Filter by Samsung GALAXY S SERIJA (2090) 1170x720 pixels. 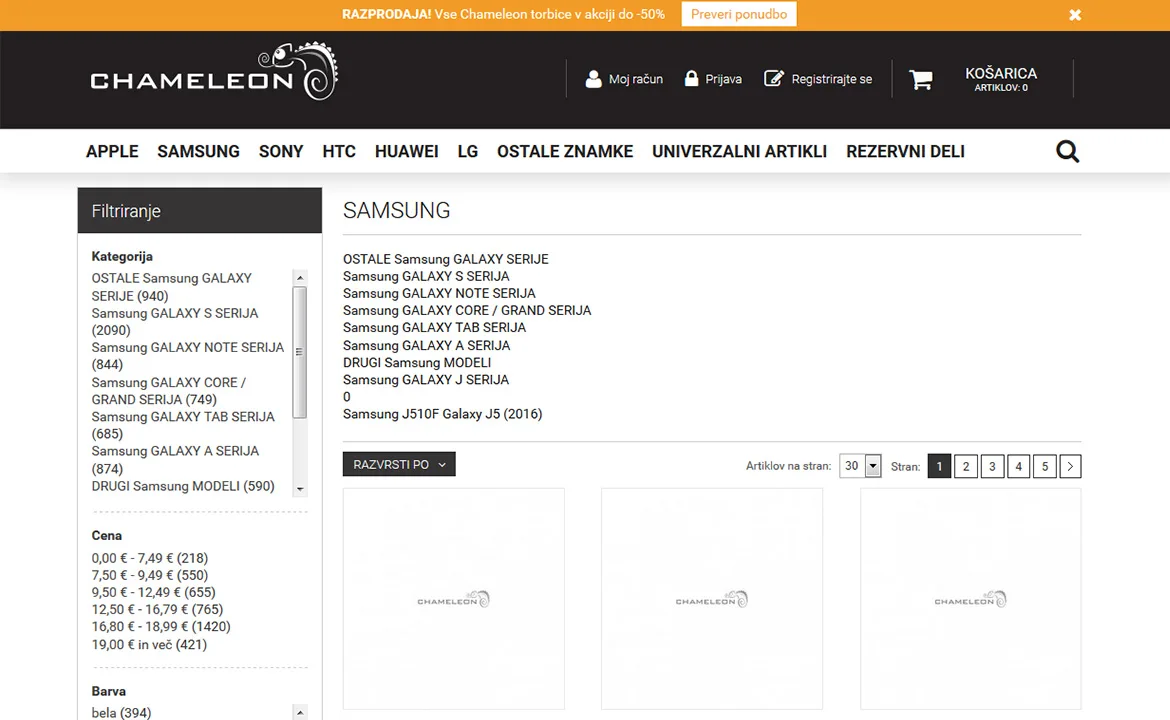tap(175, 322)
